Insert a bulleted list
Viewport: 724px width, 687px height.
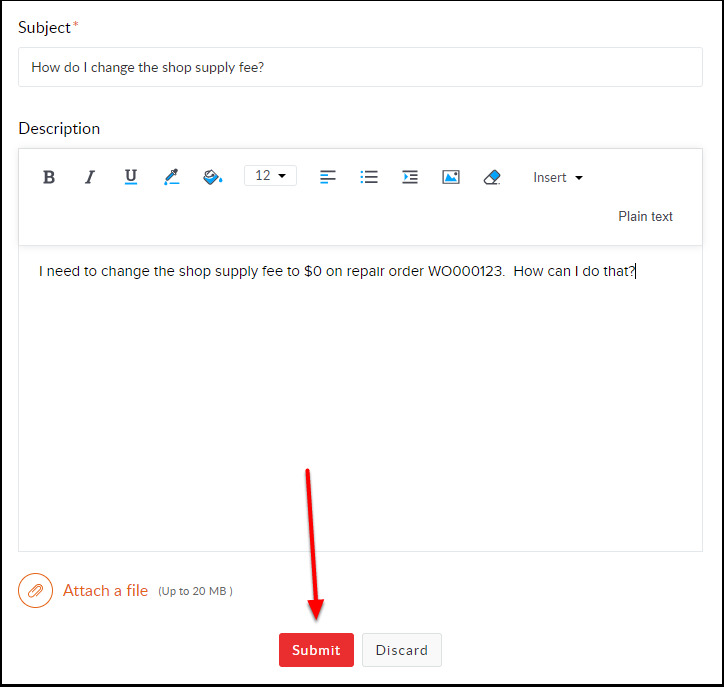tap(369, 177)
